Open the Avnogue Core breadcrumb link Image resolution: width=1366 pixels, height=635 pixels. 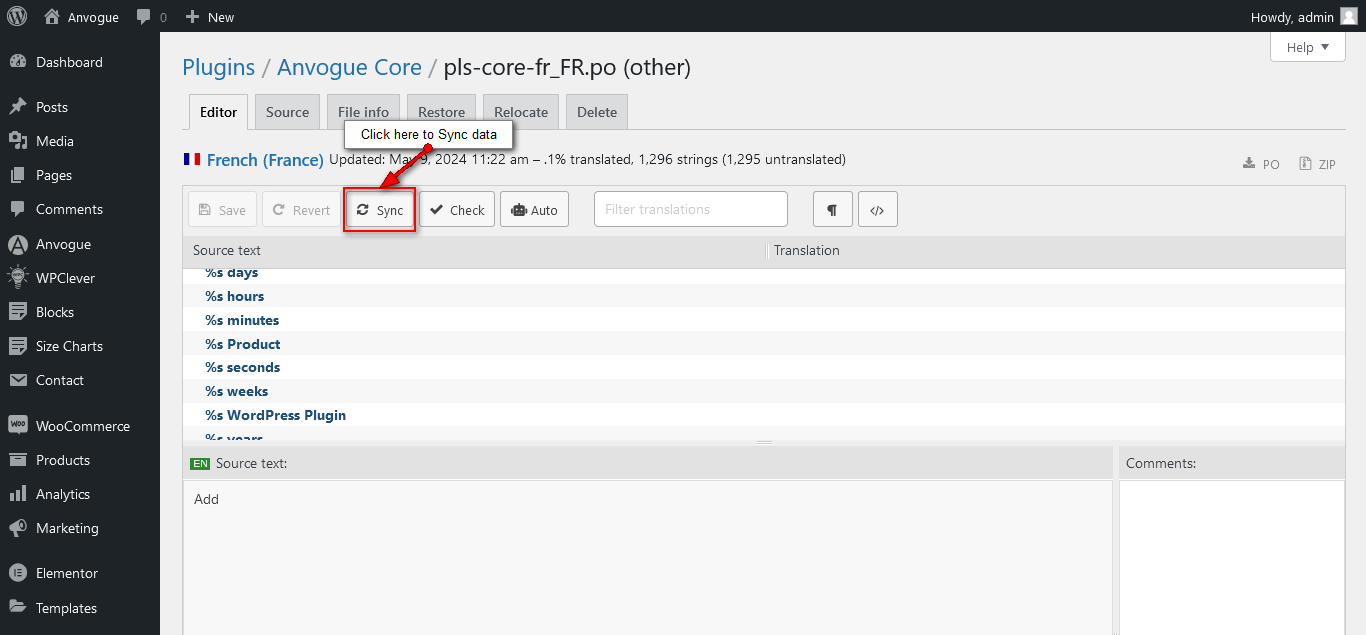tap(349, 67)
